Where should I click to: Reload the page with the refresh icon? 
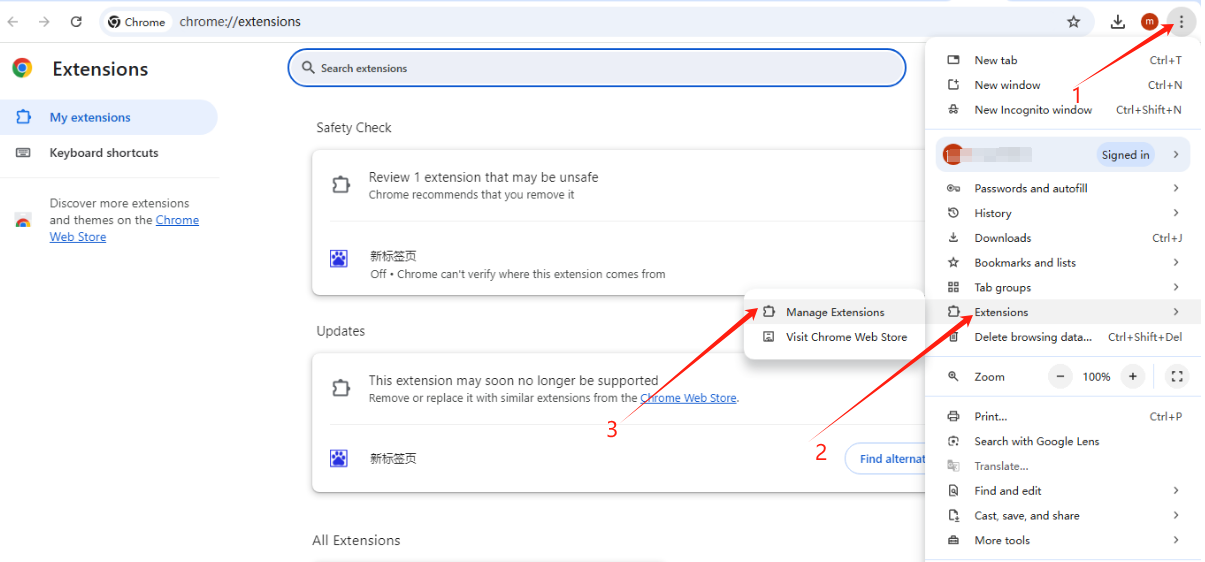tap(77, 21)
